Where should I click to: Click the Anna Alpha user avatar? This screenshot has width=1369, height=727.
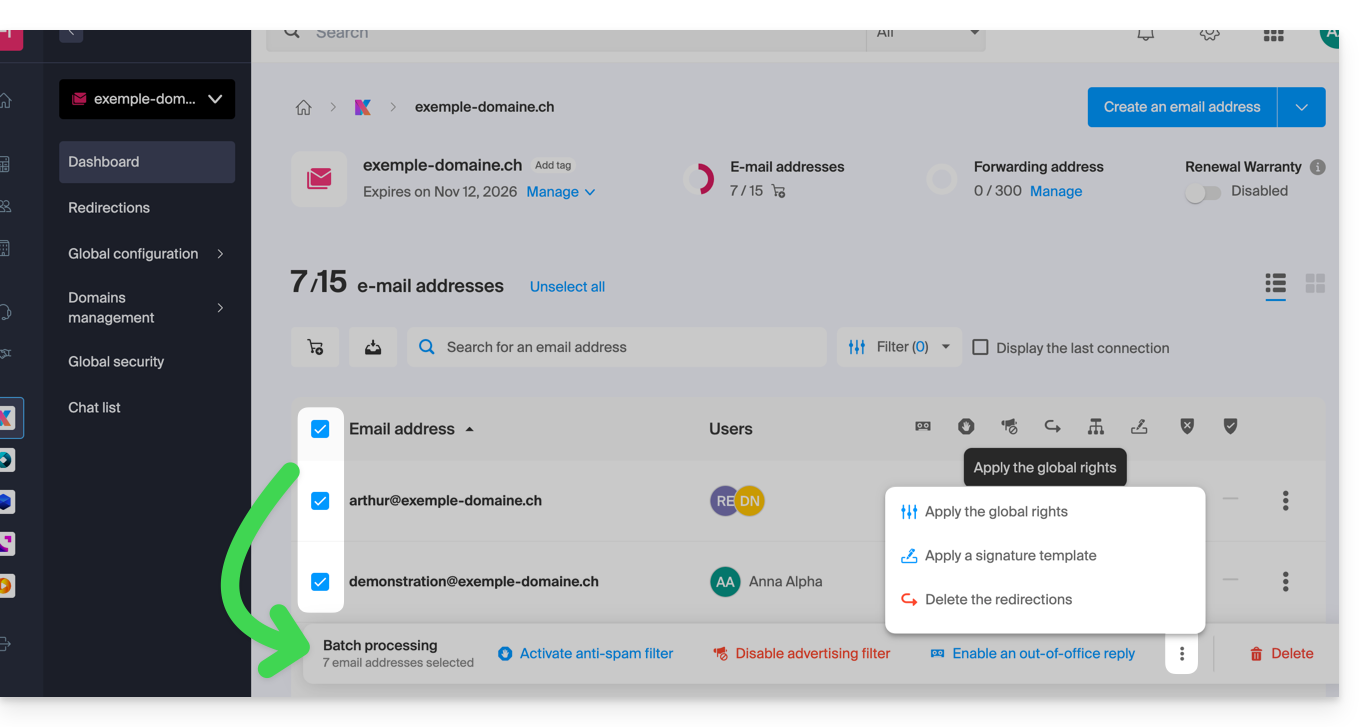pyautogui.click(x=725, y=581)
